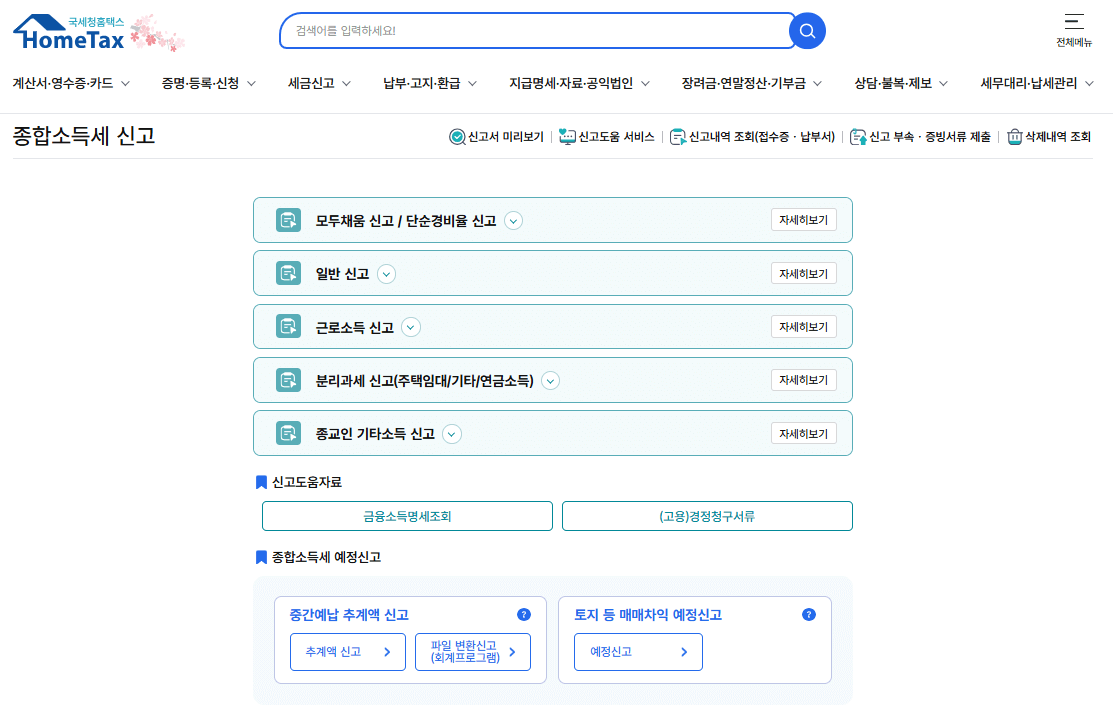The width and height of the screenshot is (1113, 715).
Task: Select the 신고 부속·증빙서류 제출 icon
Action: [856, 137]
